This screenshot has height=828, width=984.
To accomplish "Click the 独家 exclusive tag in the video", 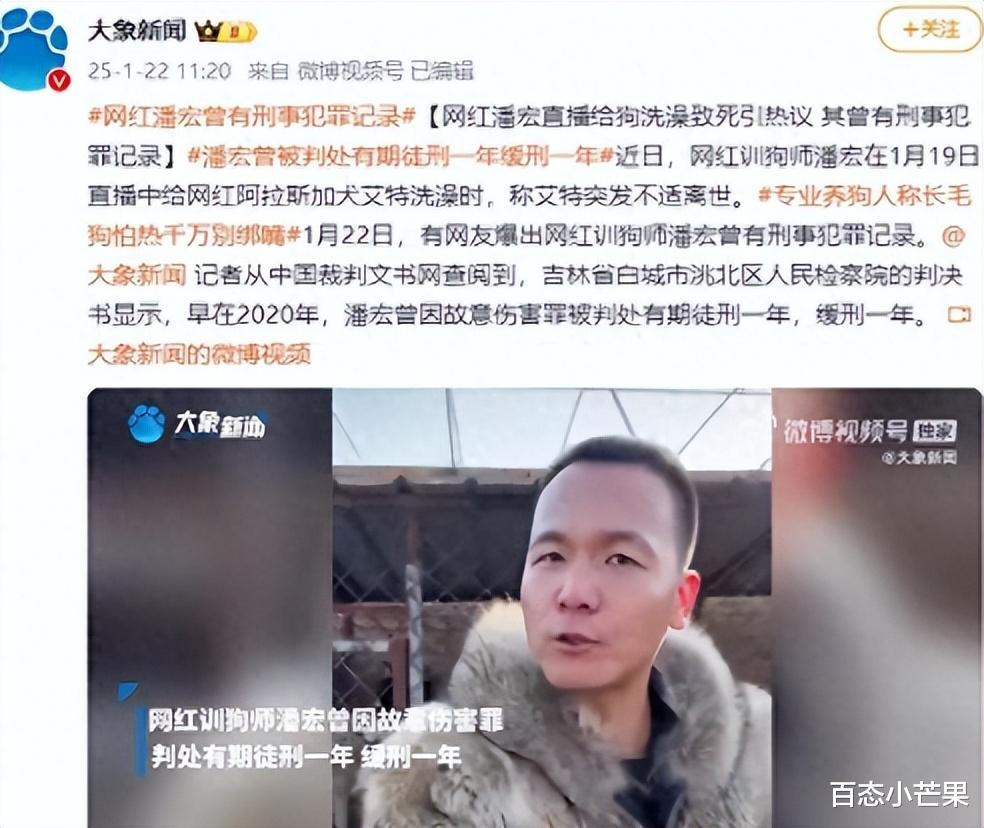I will click(934, 431).
